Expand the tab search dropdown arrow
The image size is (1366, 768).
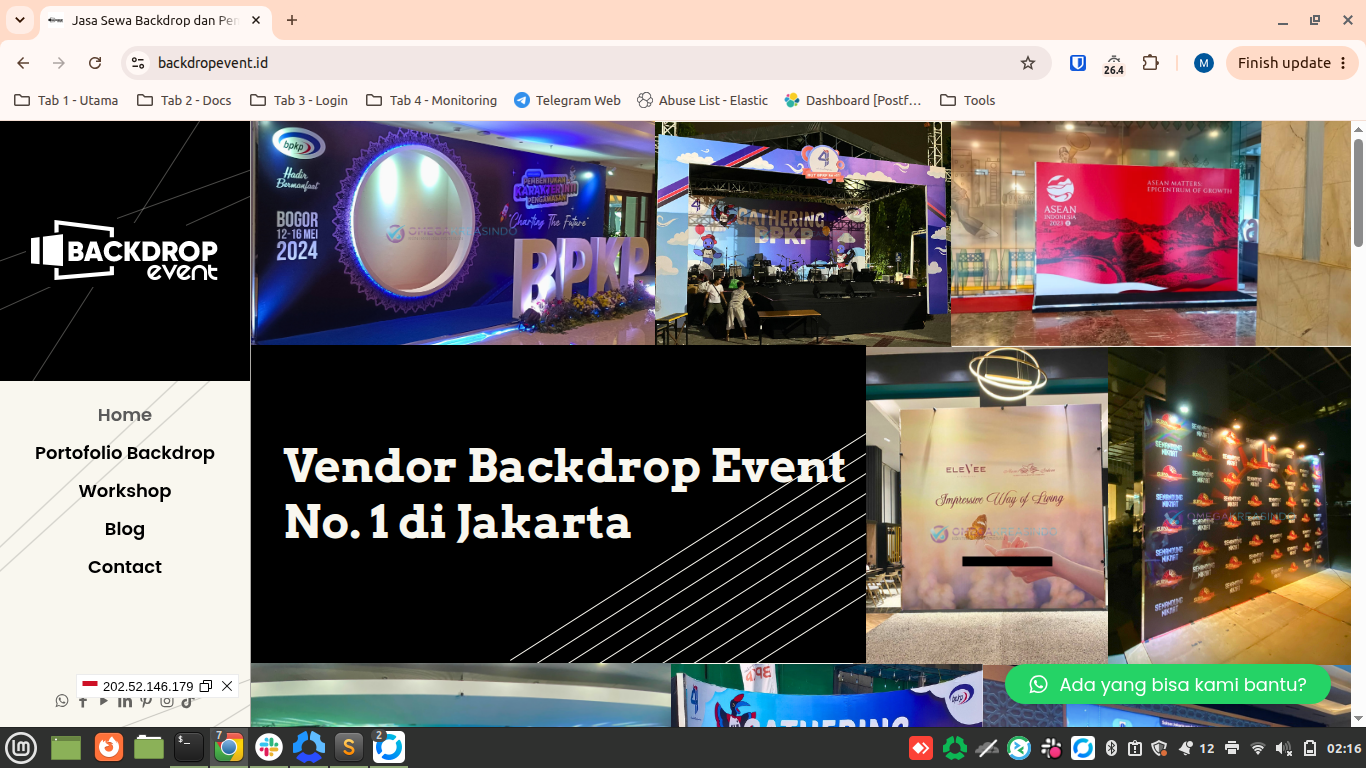20,20
